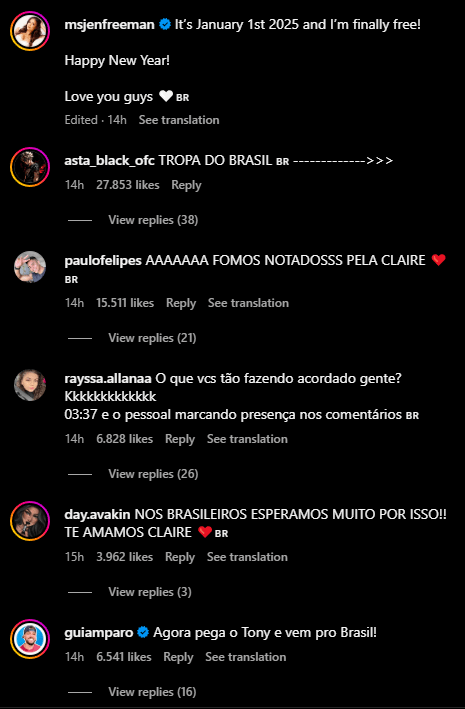The width and height of the screenshot is (465, 709).
Task: Show the 3 replies under day.avakin
Action: pos(150,592)
